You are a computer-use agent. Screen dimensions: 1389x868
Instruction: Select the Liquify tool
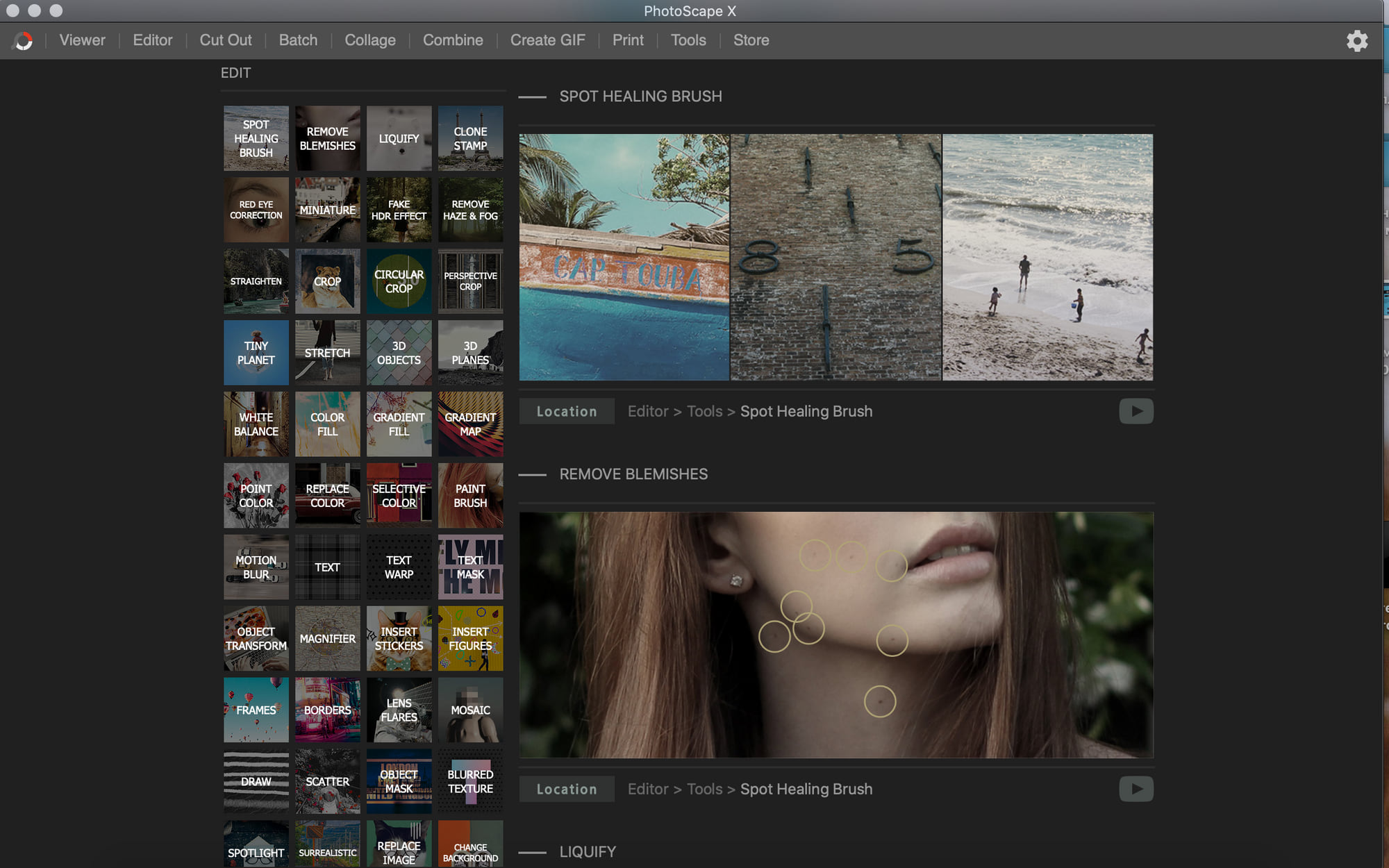click(x=398, y=138)
